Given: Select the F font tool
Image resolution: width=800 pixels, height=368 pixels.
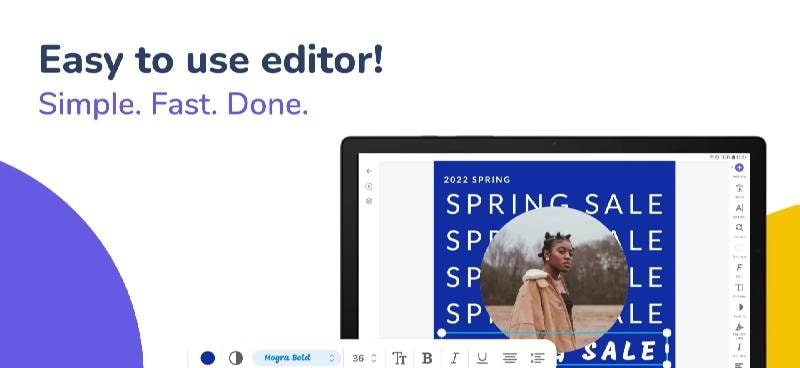Looking at the screenshot, I should pyautogui.click(x=739, y=267).
